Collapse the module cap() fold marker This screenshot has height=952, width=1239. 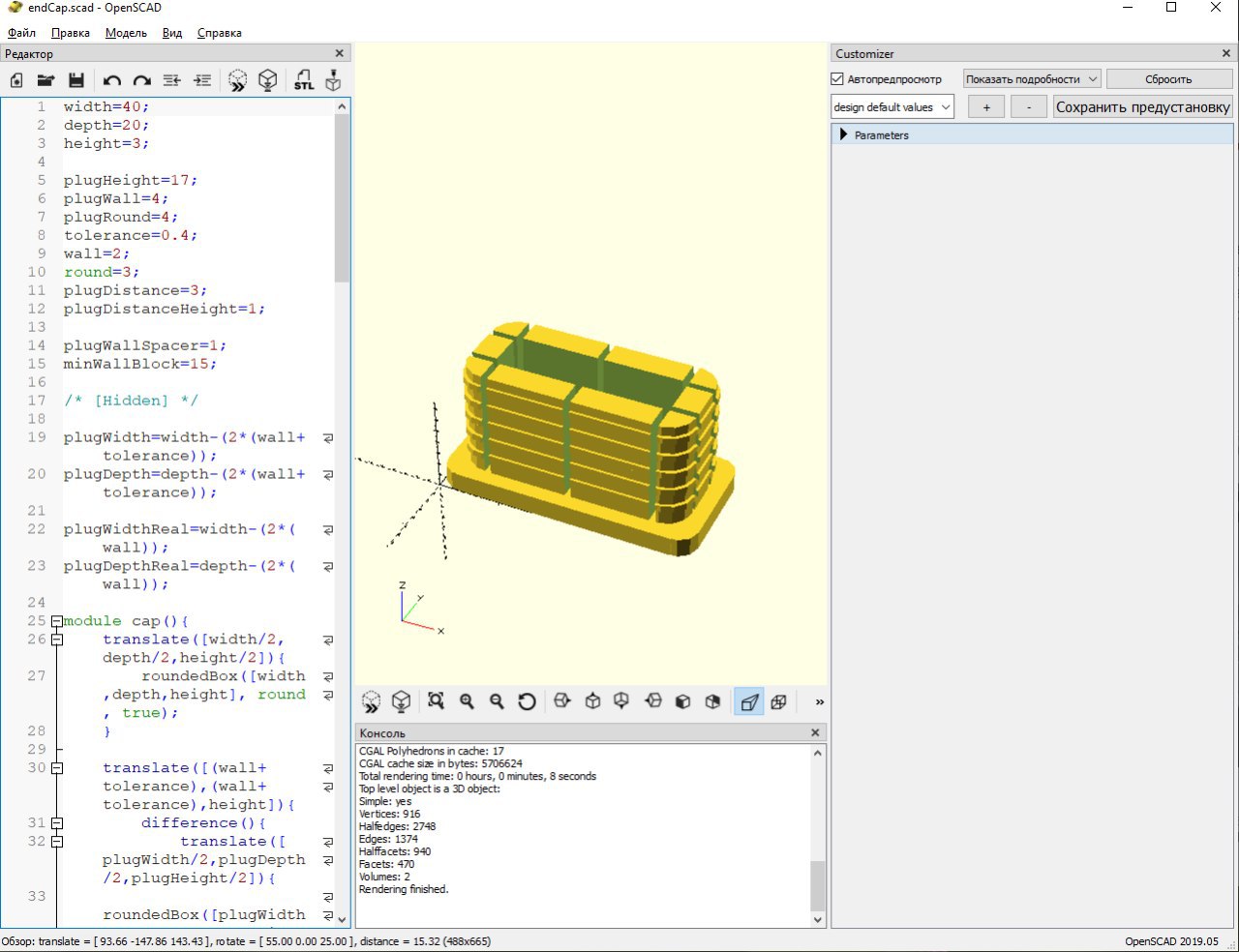coord(57,621)
